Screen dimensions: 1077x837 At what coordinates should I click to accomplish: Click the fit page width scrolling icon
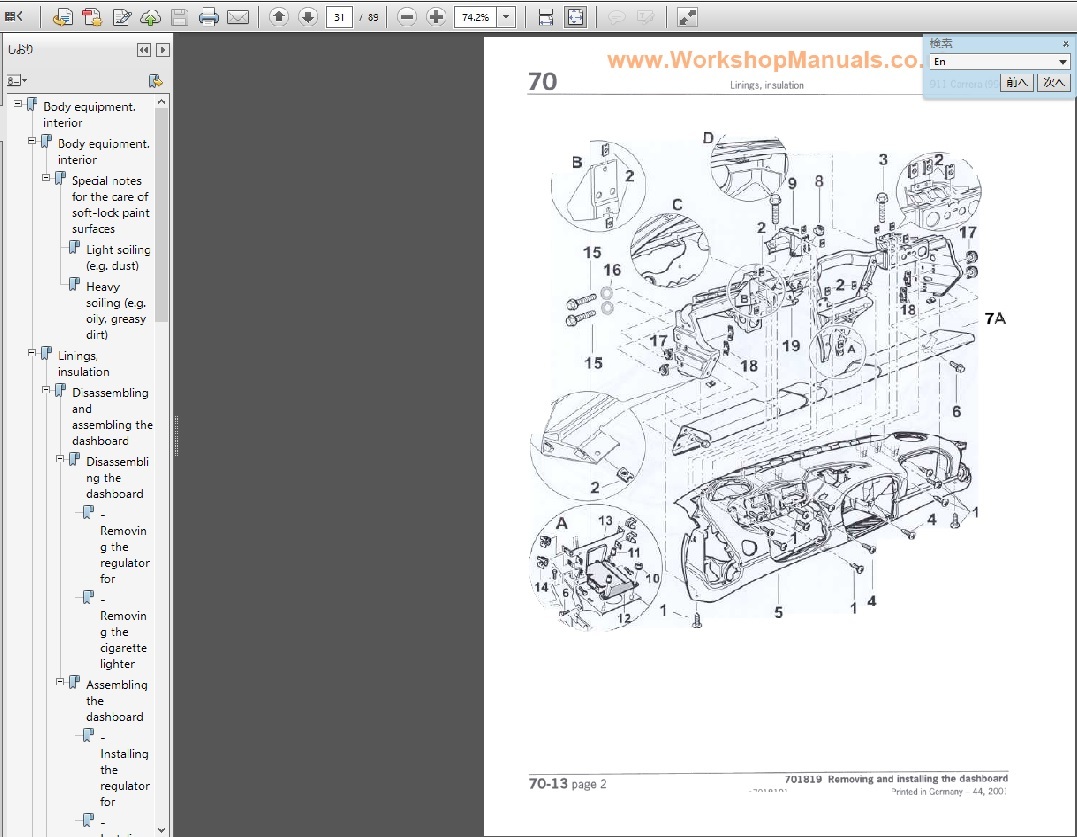click(x=546, y=17)
